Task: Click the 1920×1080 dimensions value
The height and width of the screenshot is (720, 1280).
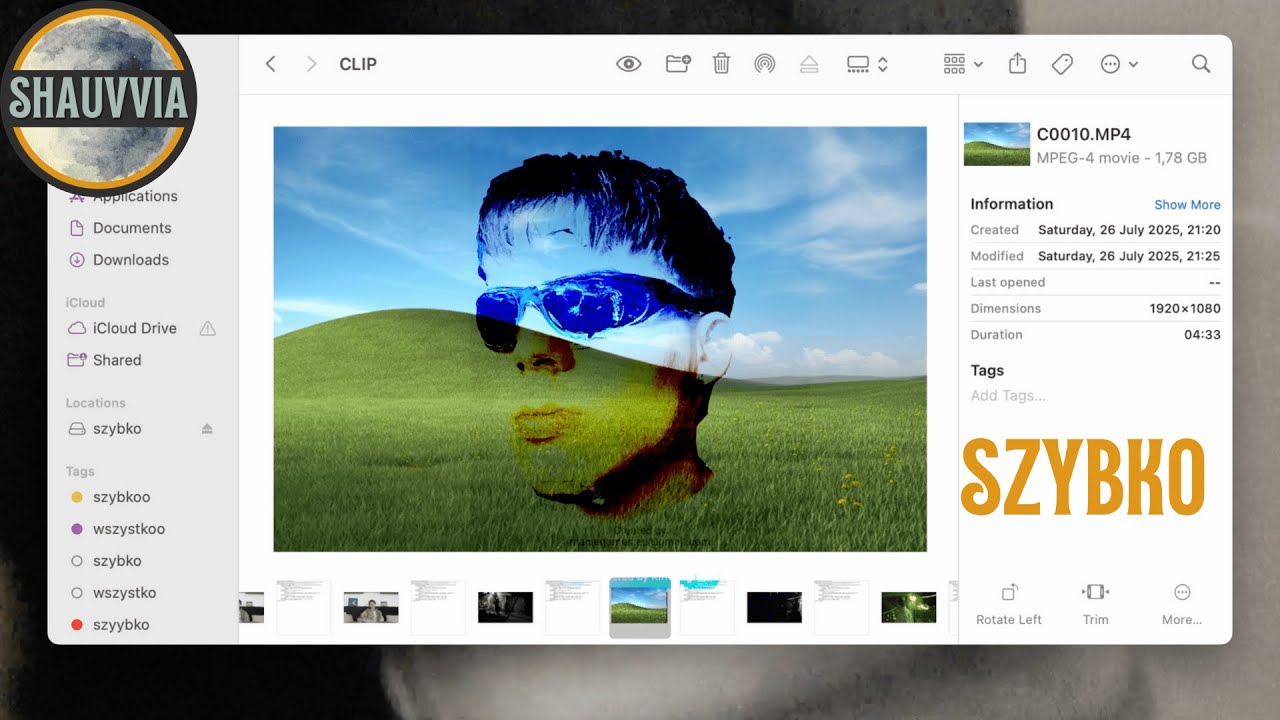Action: (x=1185, y=308)
